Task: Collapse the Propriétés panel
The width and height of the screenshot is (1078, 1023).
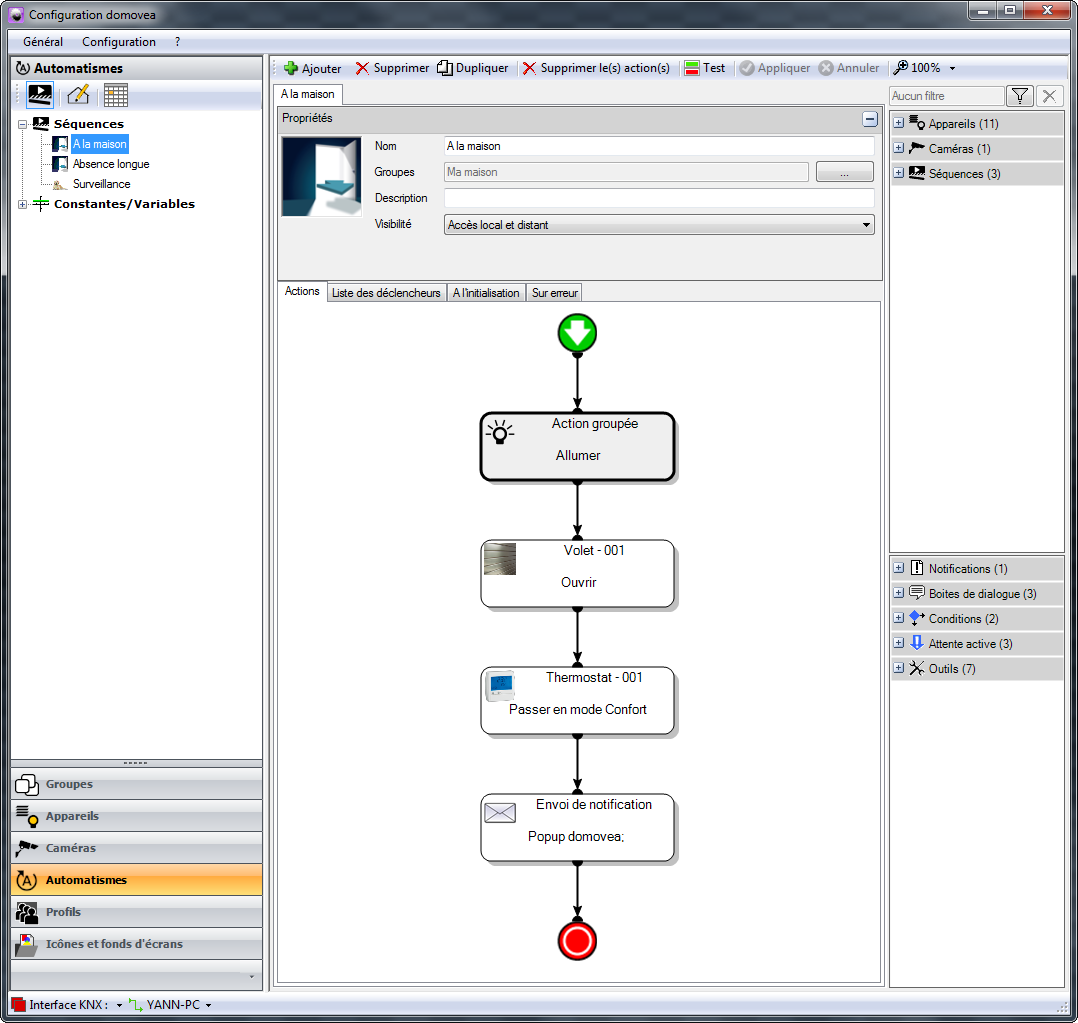Action: tap(870, 119)
